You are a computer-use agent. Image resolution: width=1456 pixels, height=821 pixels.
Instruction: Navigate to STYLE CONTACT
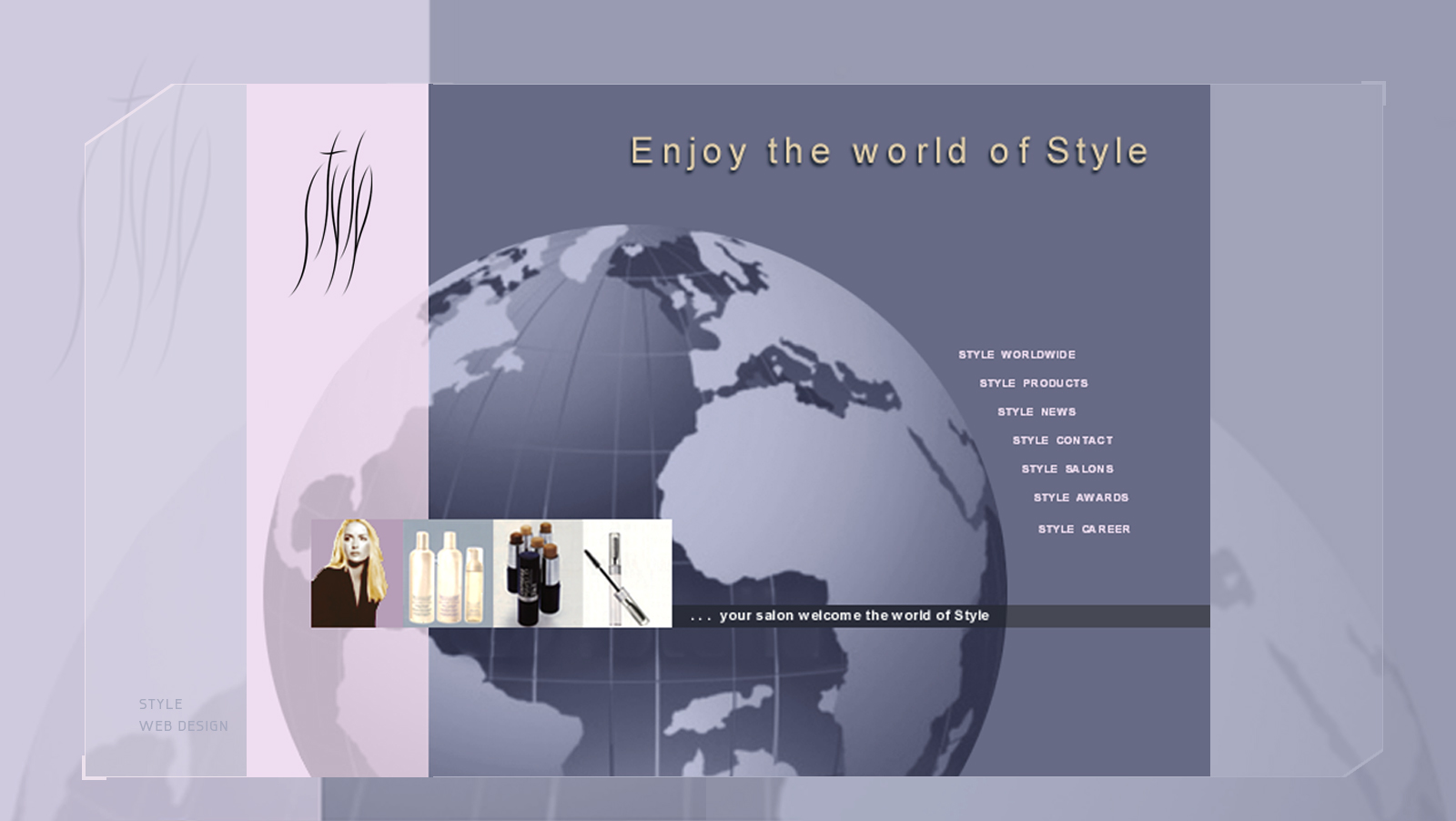(1062, 441)
